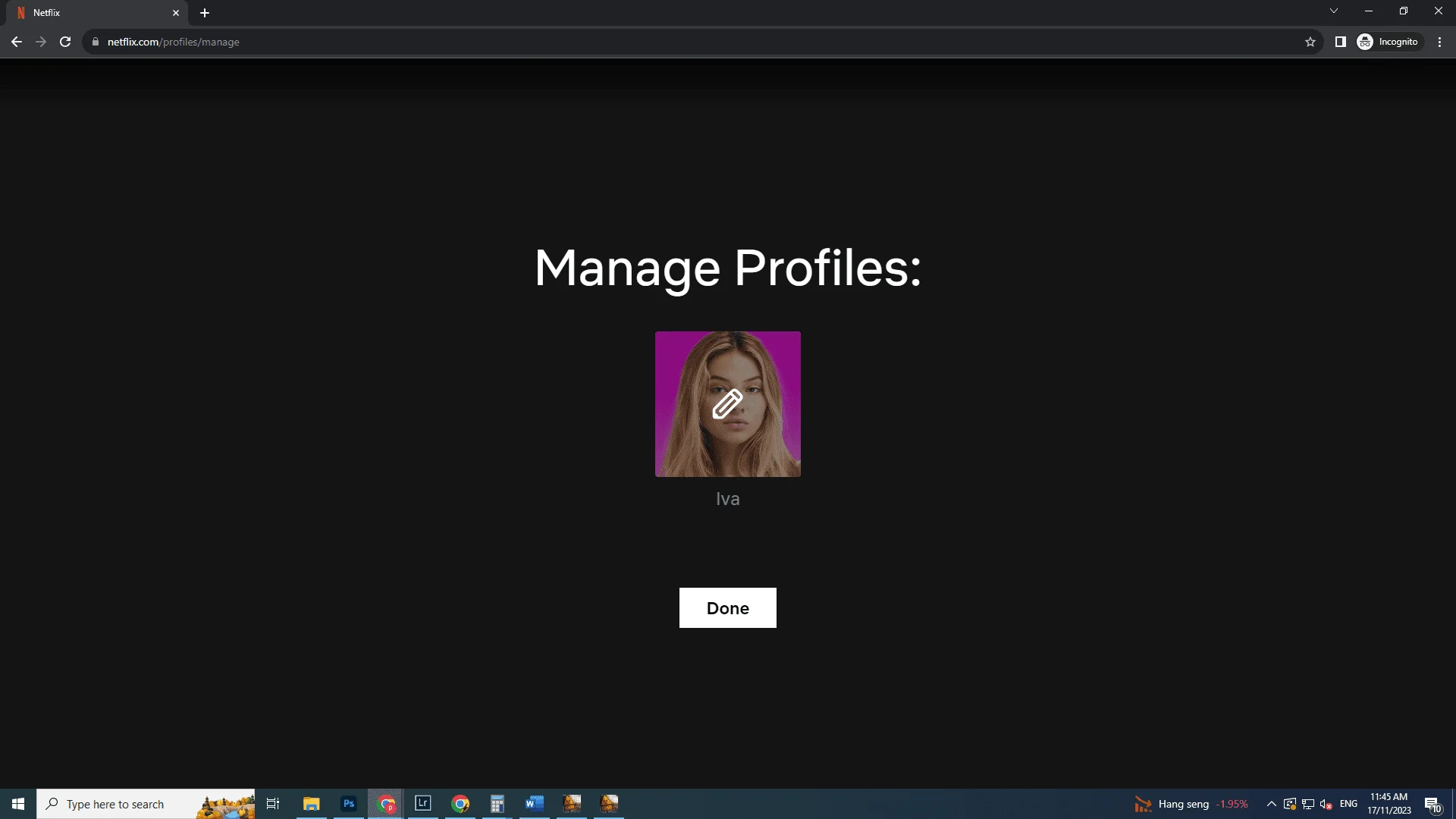Open the Windows Start menu
This screenshot has width=1456, height=819.
18,804
